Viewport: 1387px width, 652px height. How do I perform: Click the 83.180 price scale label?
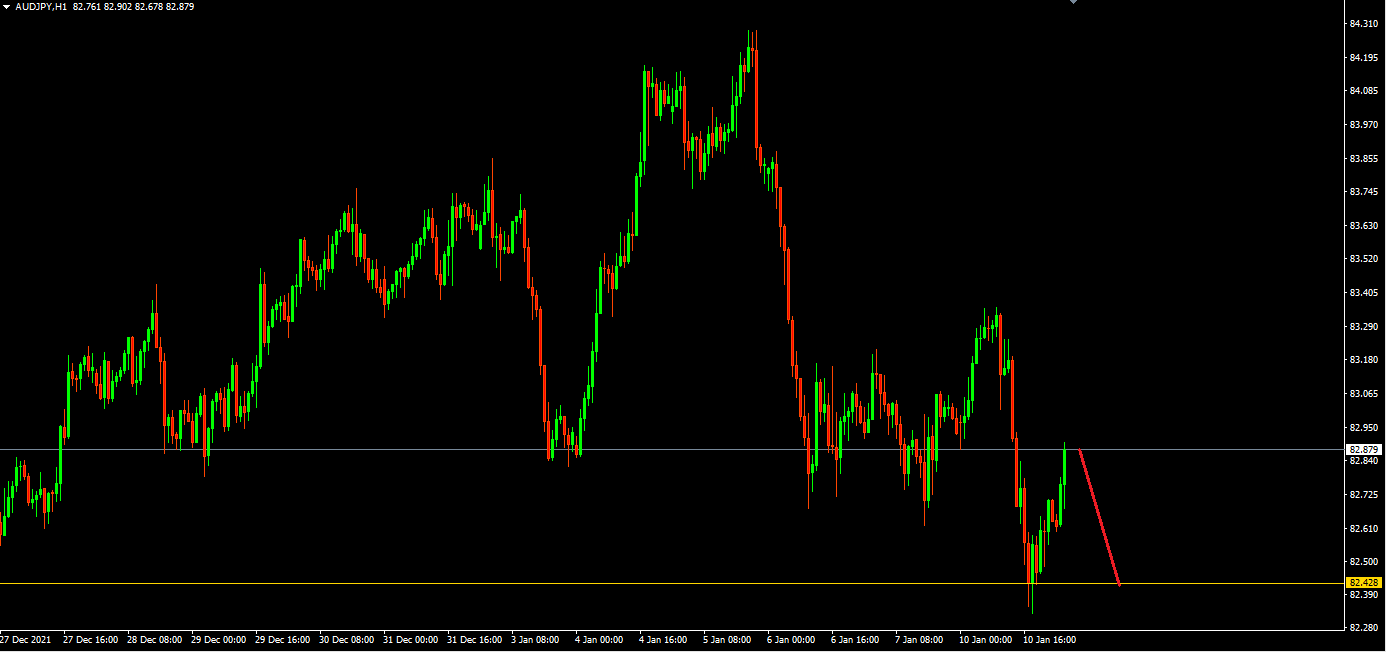[1364, 360]
